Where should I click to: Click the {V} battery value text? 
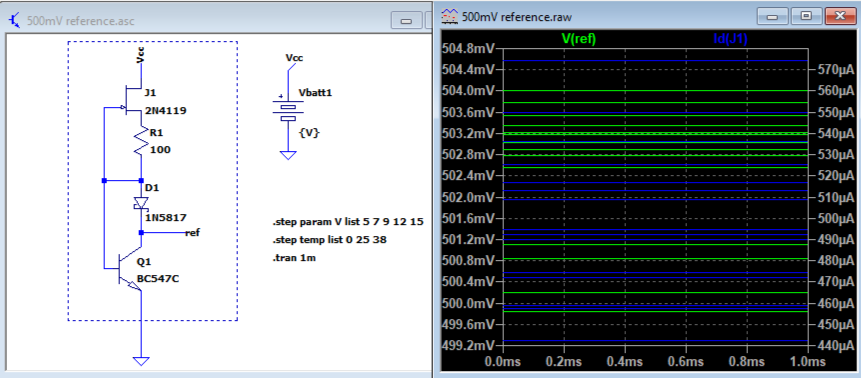(309, 133)
